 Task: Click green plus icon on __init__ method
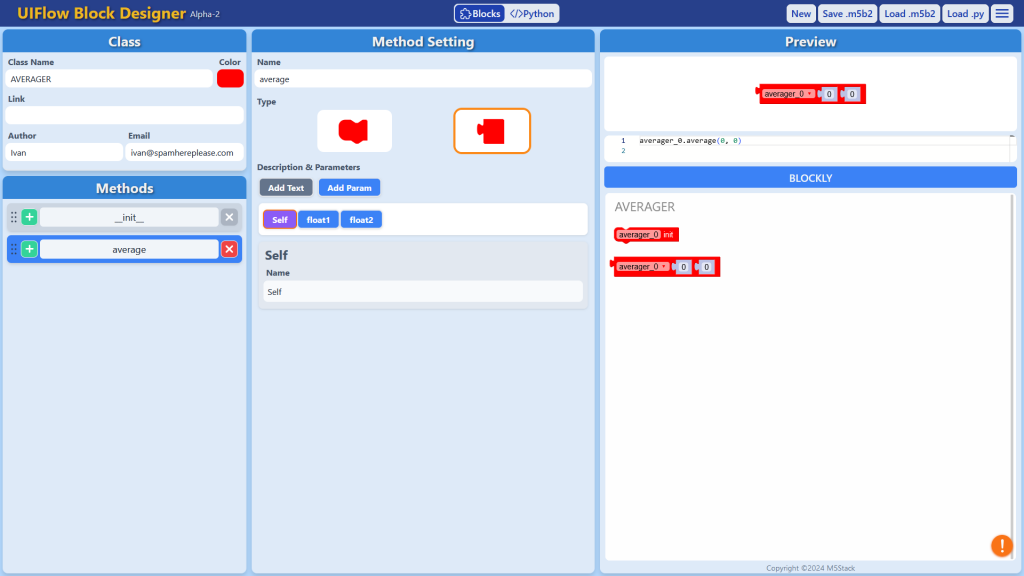tap(29, 217)
